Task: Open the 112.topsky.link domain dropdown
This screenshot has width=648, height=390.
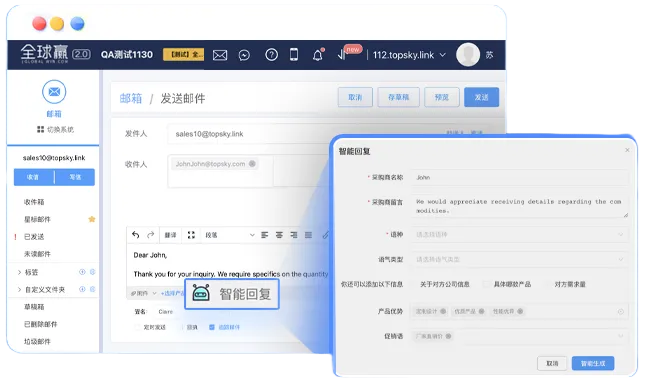Action: [x=409, y=55]
